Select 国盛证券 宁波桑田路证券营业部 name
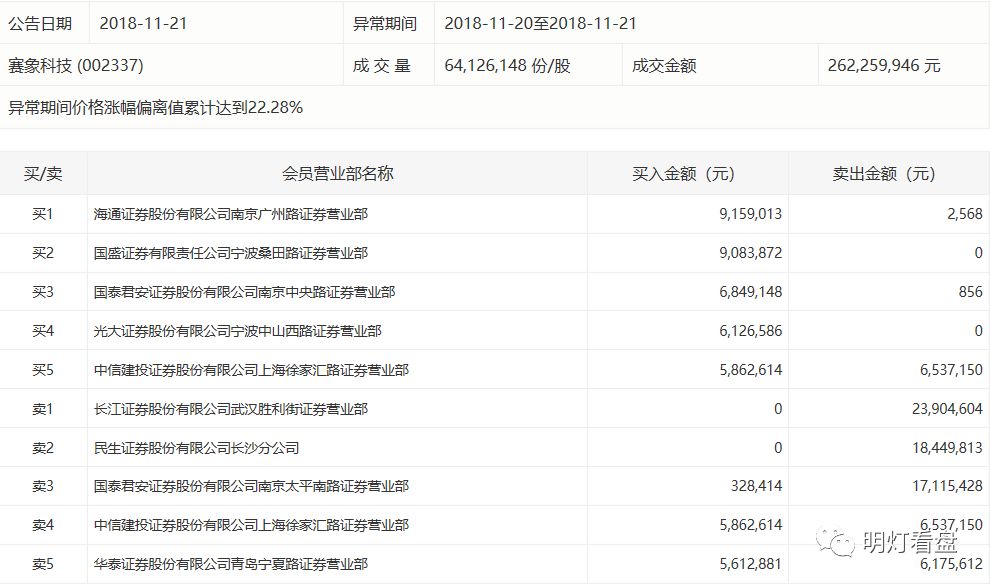The width and height of the screenshot is (990, 586). (230, 253)
